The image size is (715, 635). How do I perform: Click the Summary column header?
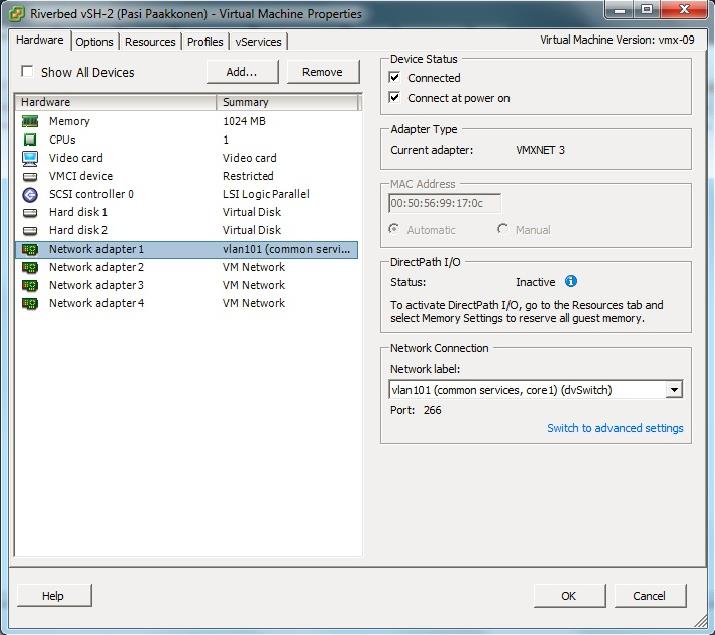(x=288, y=102)
